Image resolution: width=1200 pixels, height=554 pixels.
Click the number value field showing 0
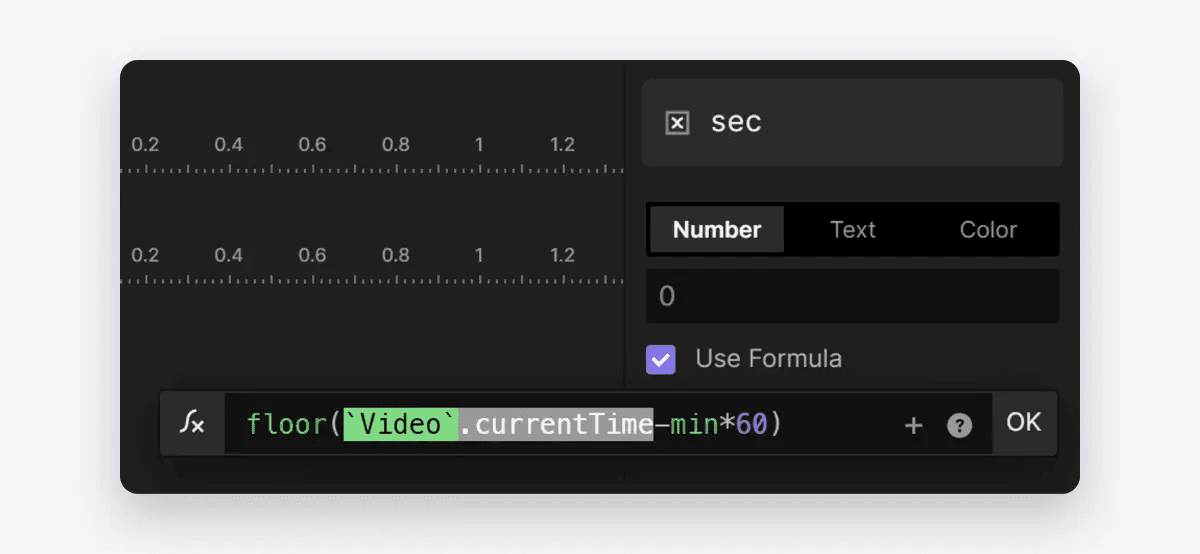click(x=853, y=296)
